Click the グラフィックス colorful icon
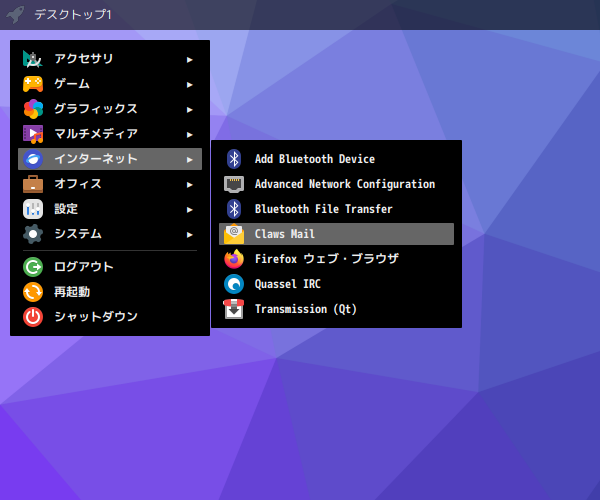Image resolution: width=600 pixels, height=500 pixels. pos(33,109)
